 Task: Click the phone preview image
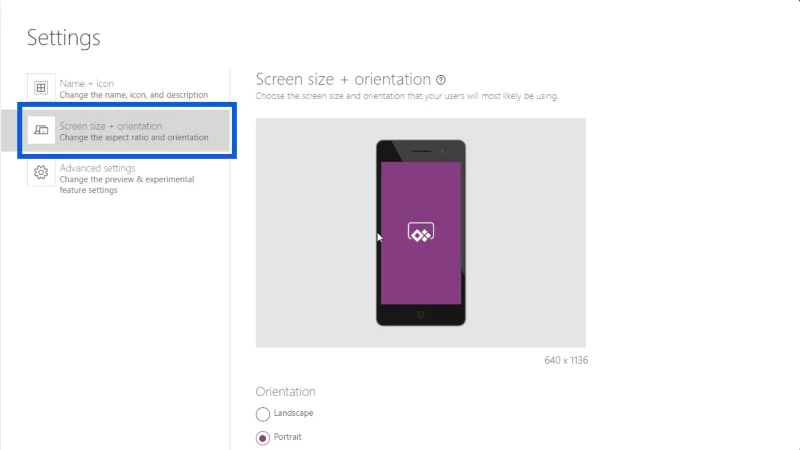point(421,233)
